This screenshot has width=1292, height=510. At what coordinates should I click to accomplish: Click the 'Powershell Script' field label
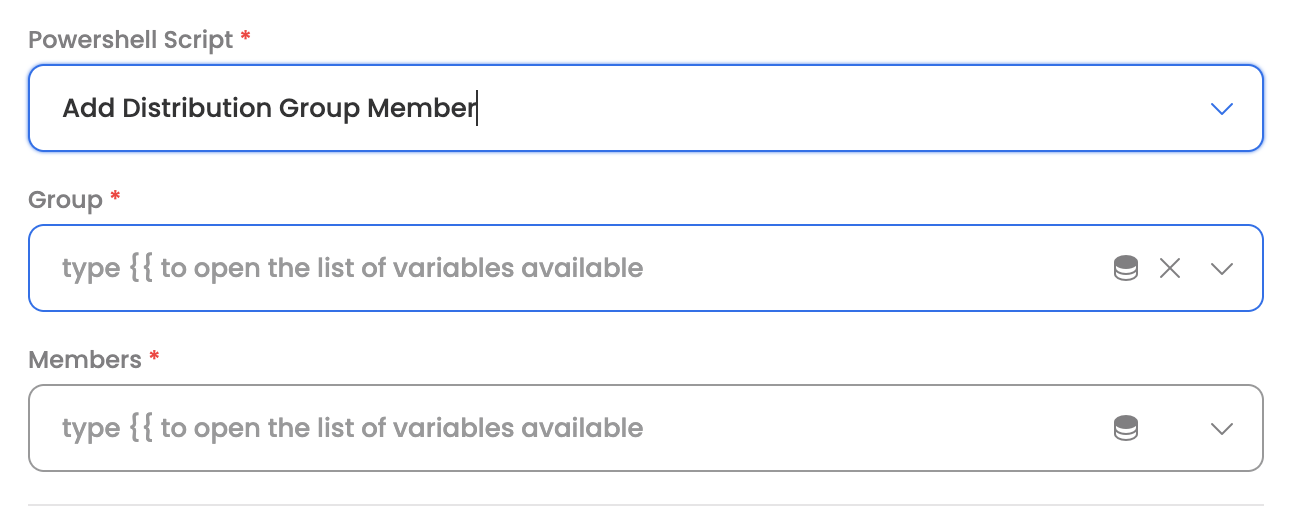pyautogui.click(x=131, y=40)
